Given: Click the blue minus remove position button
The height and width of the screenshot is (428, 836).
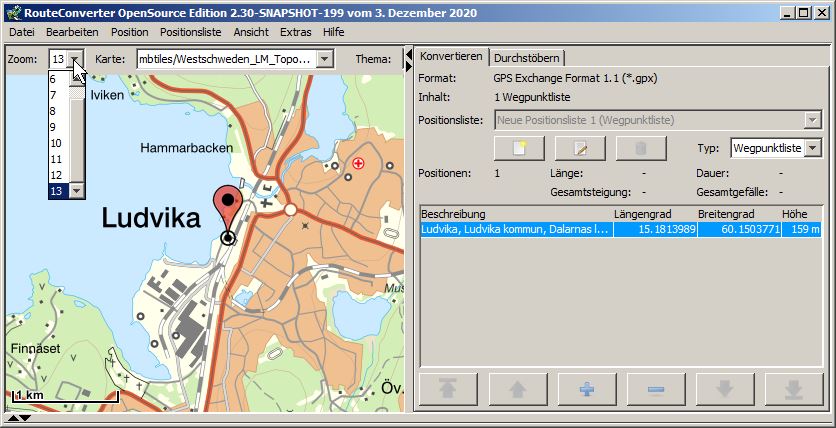Looking at the screenshot, I should (656, 389).
